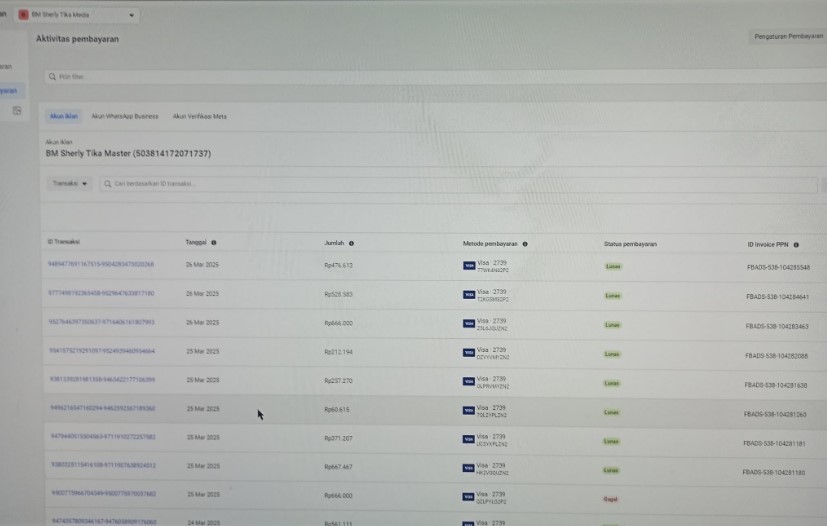Select the Akun Iklan tab
Screen dimensions: 827x526
click(64, 116)
